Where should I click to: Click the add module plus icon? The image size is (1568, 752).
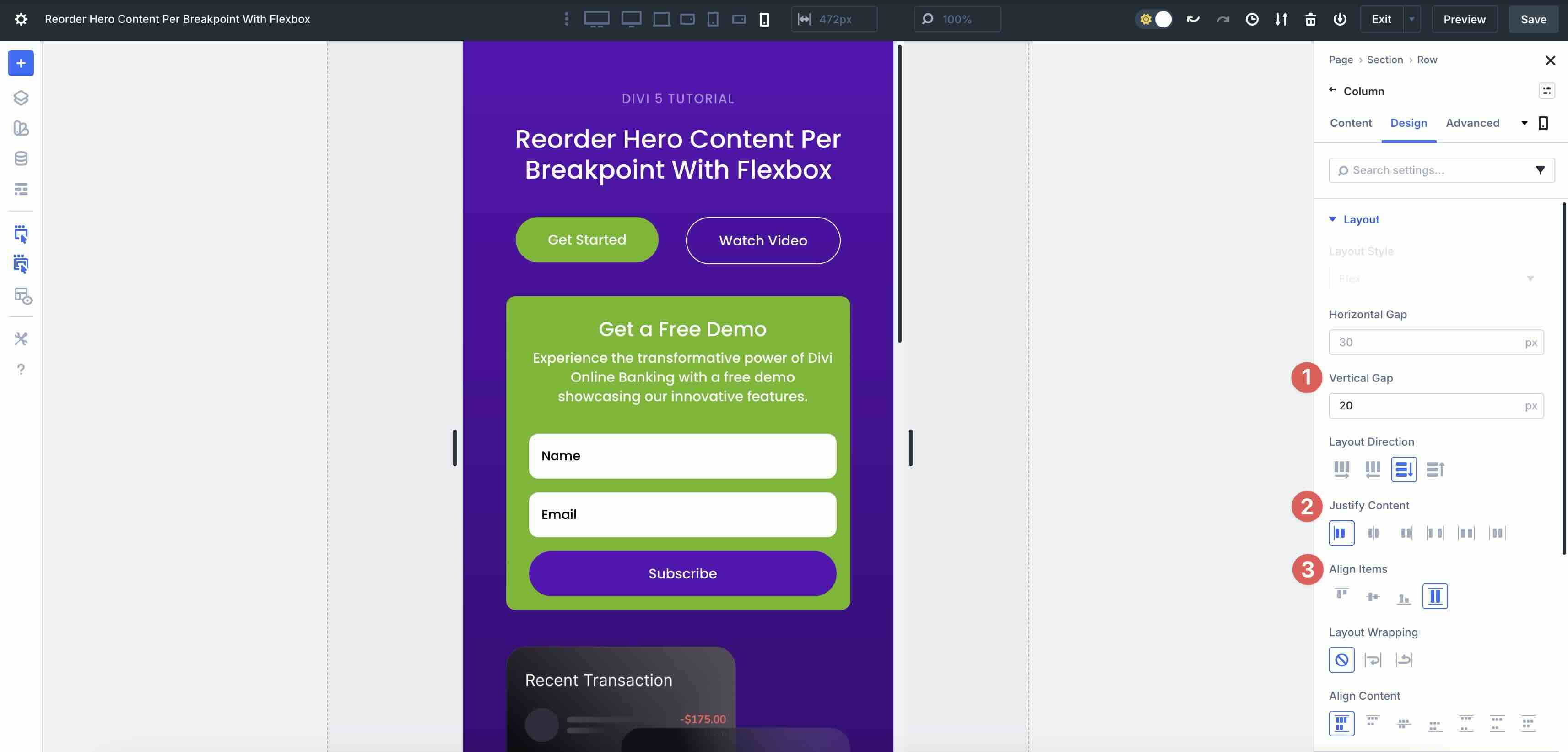[21, 63]
